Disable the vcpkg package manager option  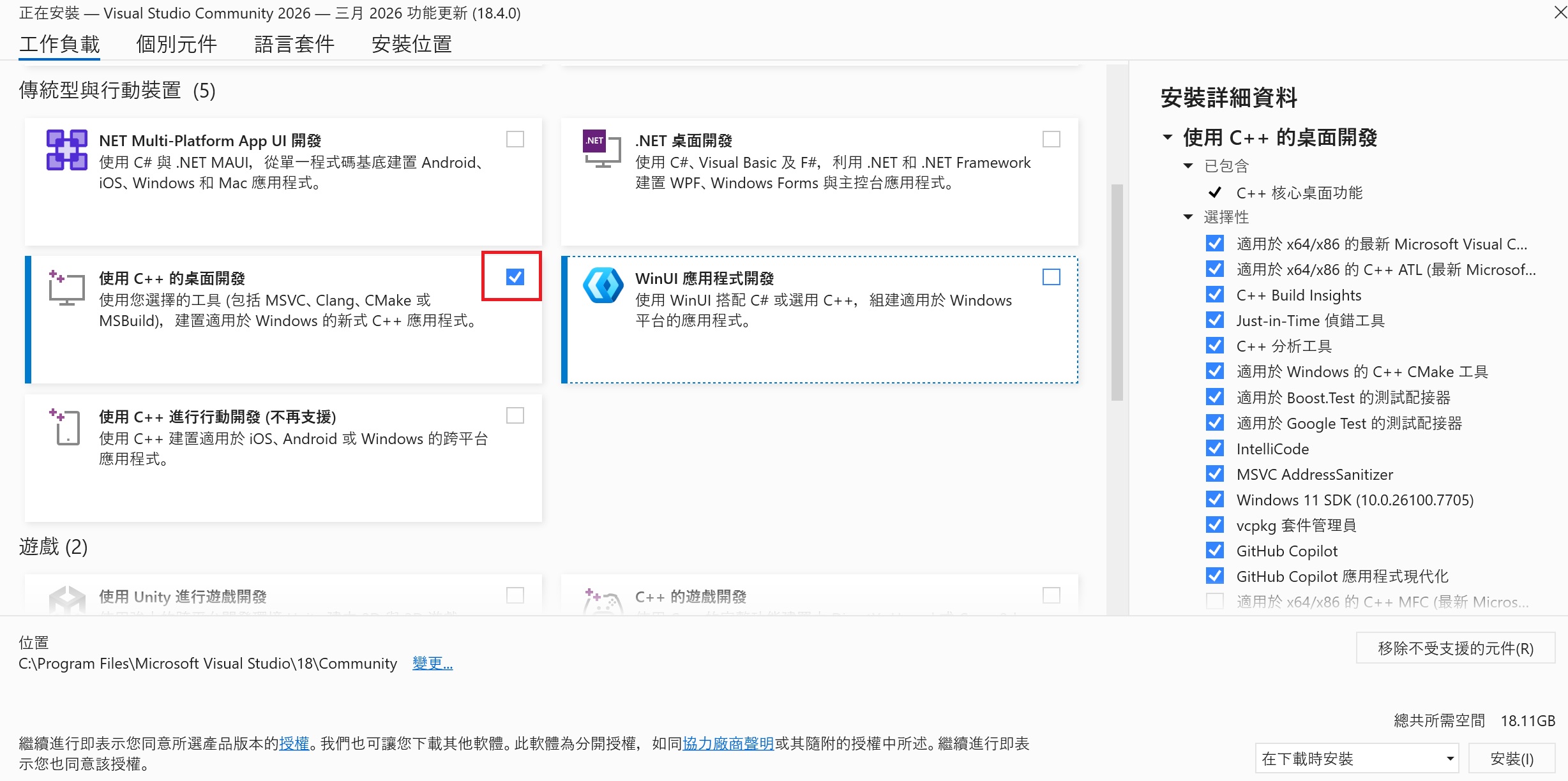click(x=1214, y=524)
